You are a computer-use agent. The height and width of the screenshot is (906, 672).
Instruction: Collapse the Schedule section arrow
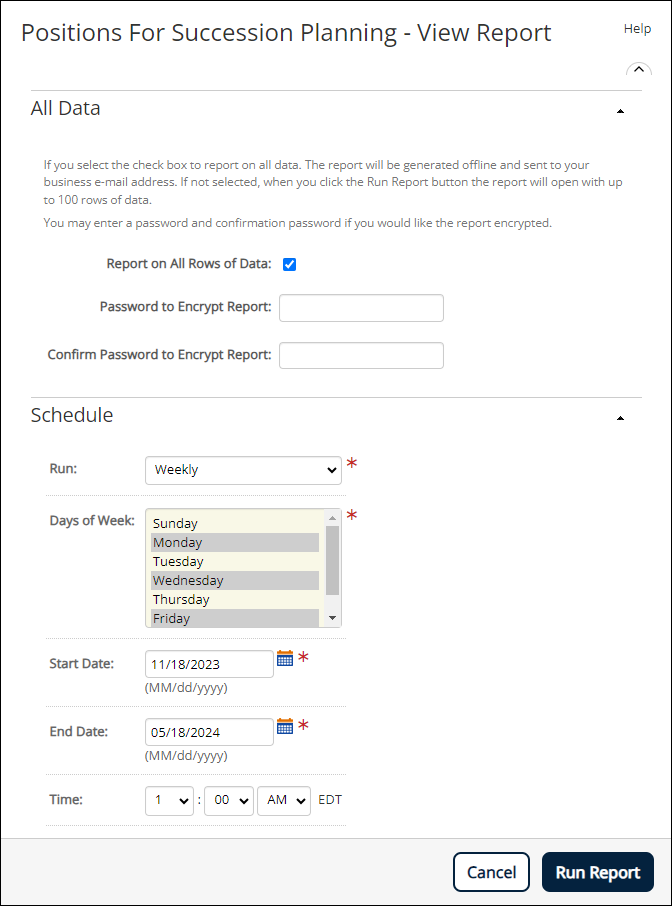(x=621, y=418)
